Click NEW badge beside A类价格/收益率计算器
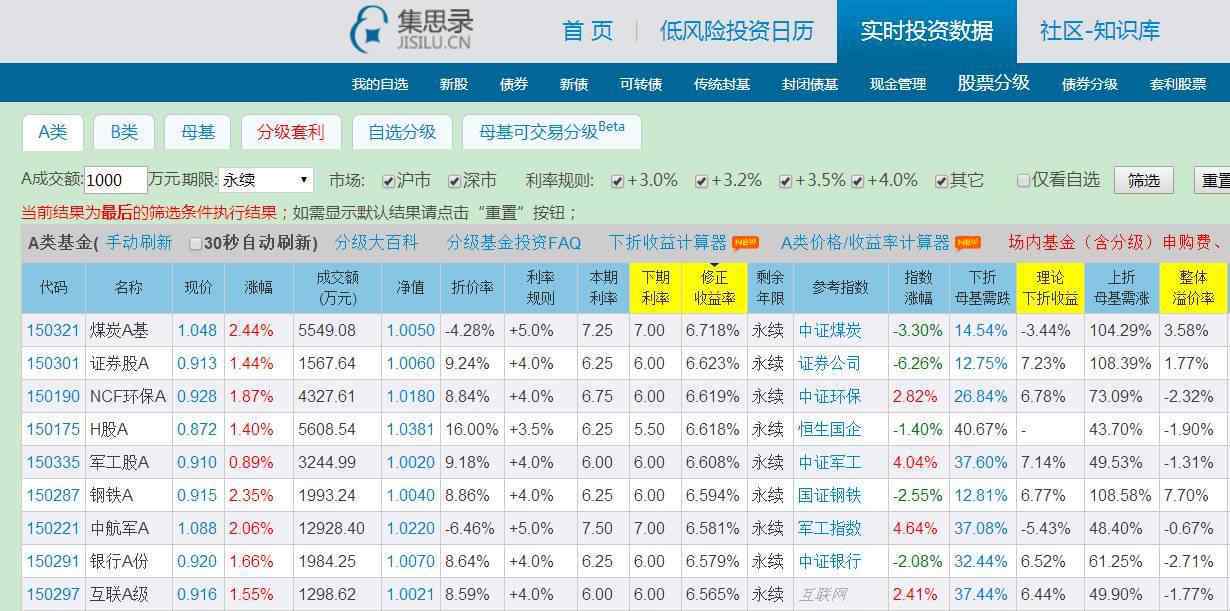The image size is (1230, 611). pyautogui.click(x=968, y=243)
